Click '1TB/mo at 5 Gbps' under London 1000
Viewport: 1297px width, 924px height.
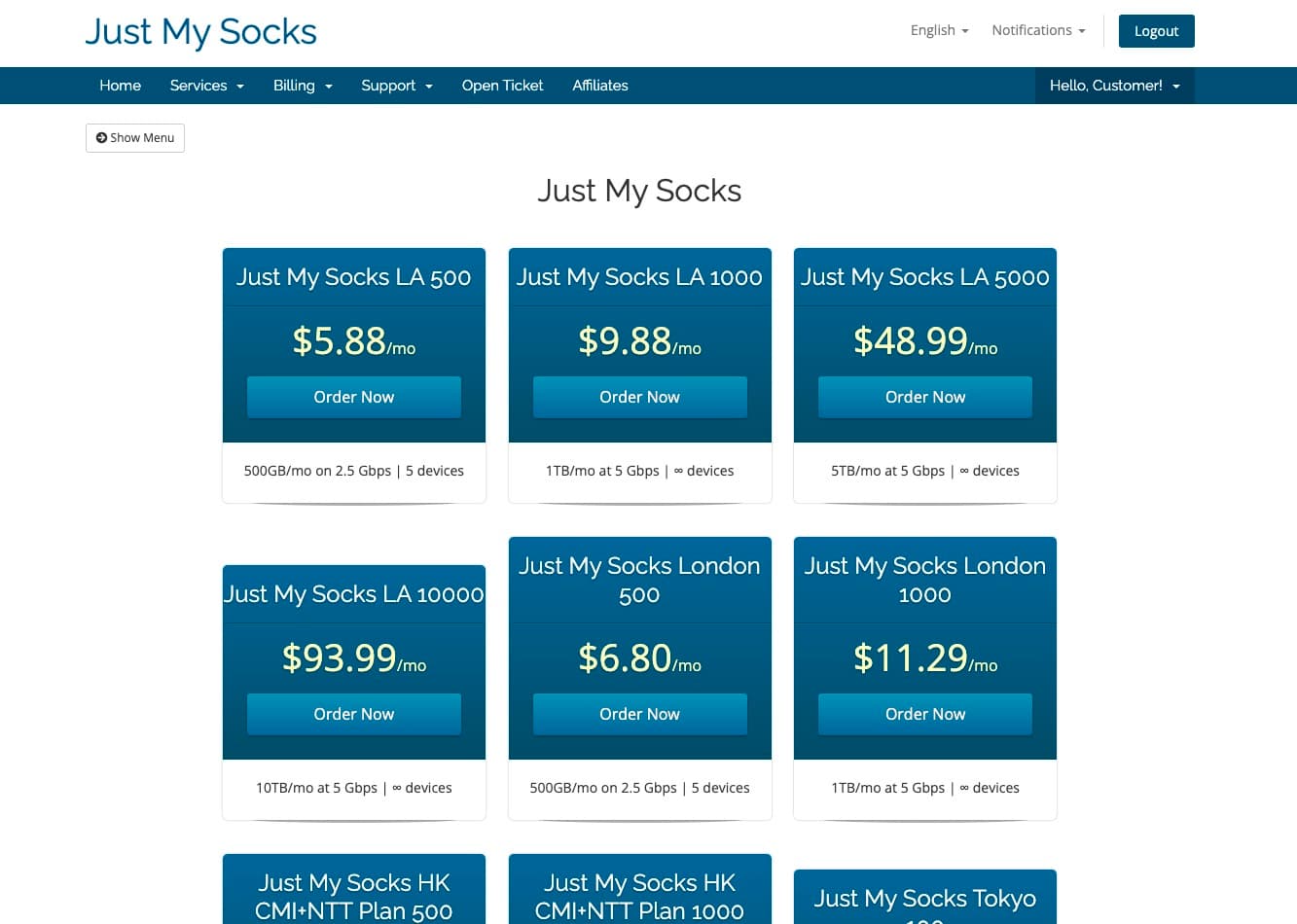tap(887, 788)
